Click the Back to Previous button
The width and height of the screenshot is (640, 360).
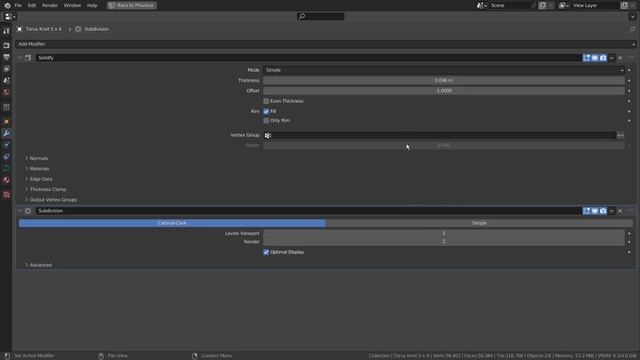(x=132, y=5)
